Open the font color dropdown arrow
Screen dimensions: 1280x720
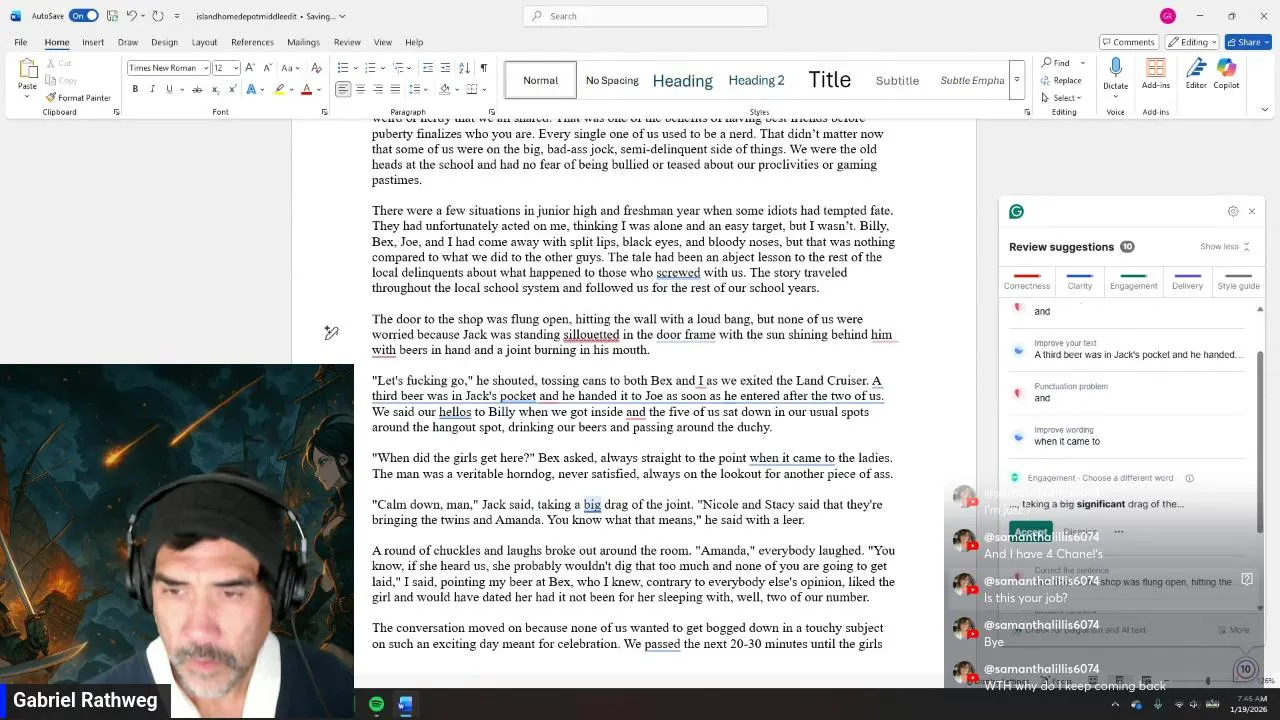click(317, 90)
